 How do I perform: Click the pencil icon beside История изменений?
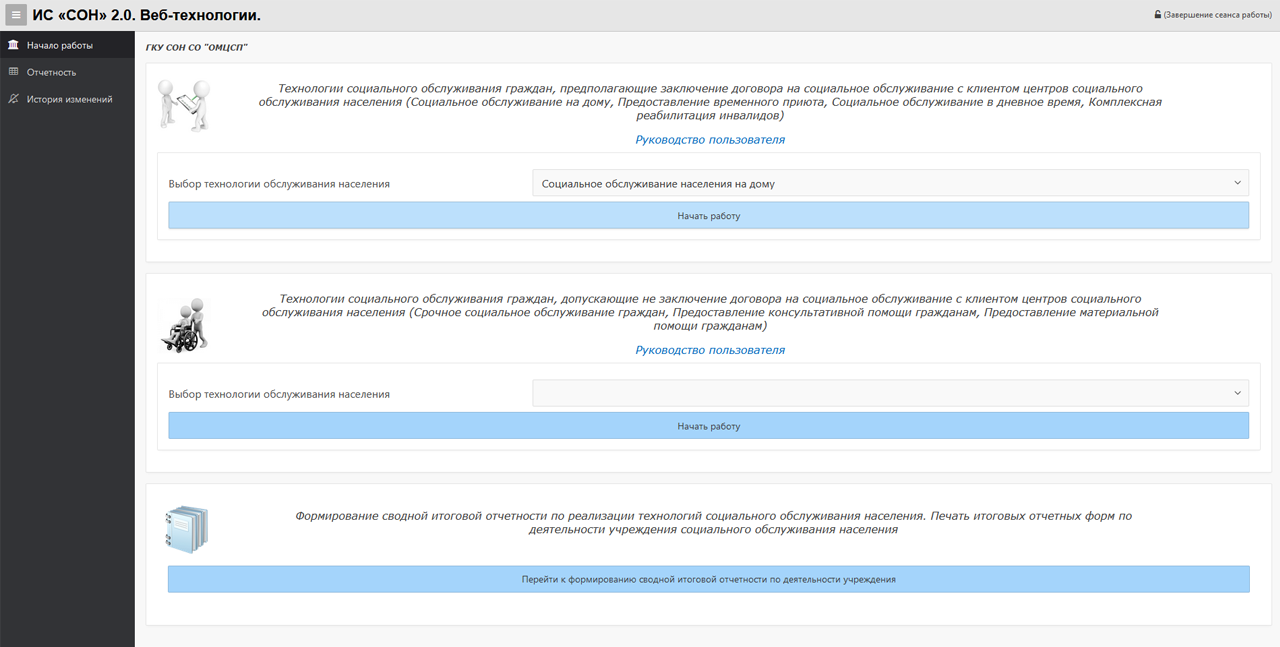[13, 99]
